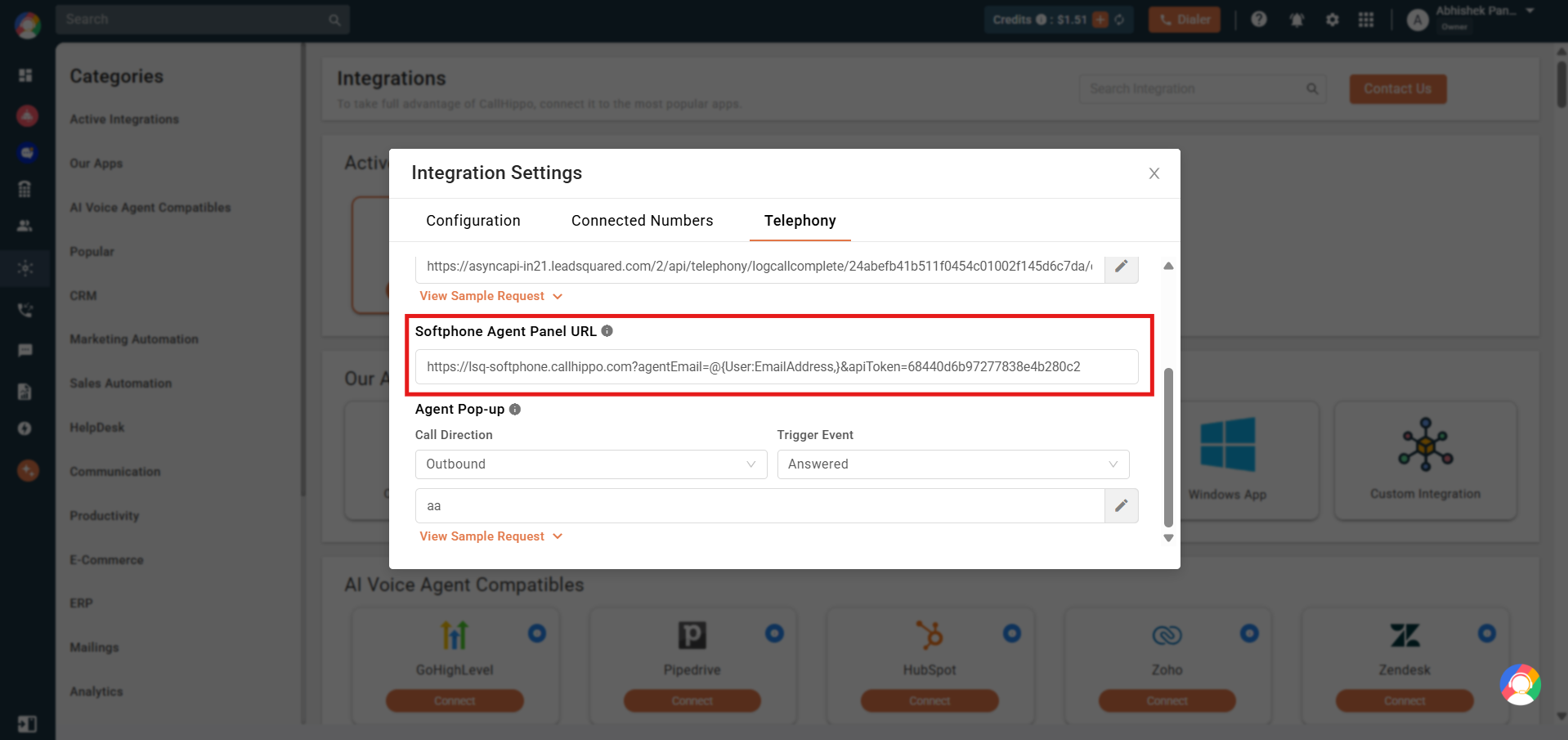The width and height of the screenshot is (1568, 740).
Task: Open the apps grid icon
Action: 1366,20
